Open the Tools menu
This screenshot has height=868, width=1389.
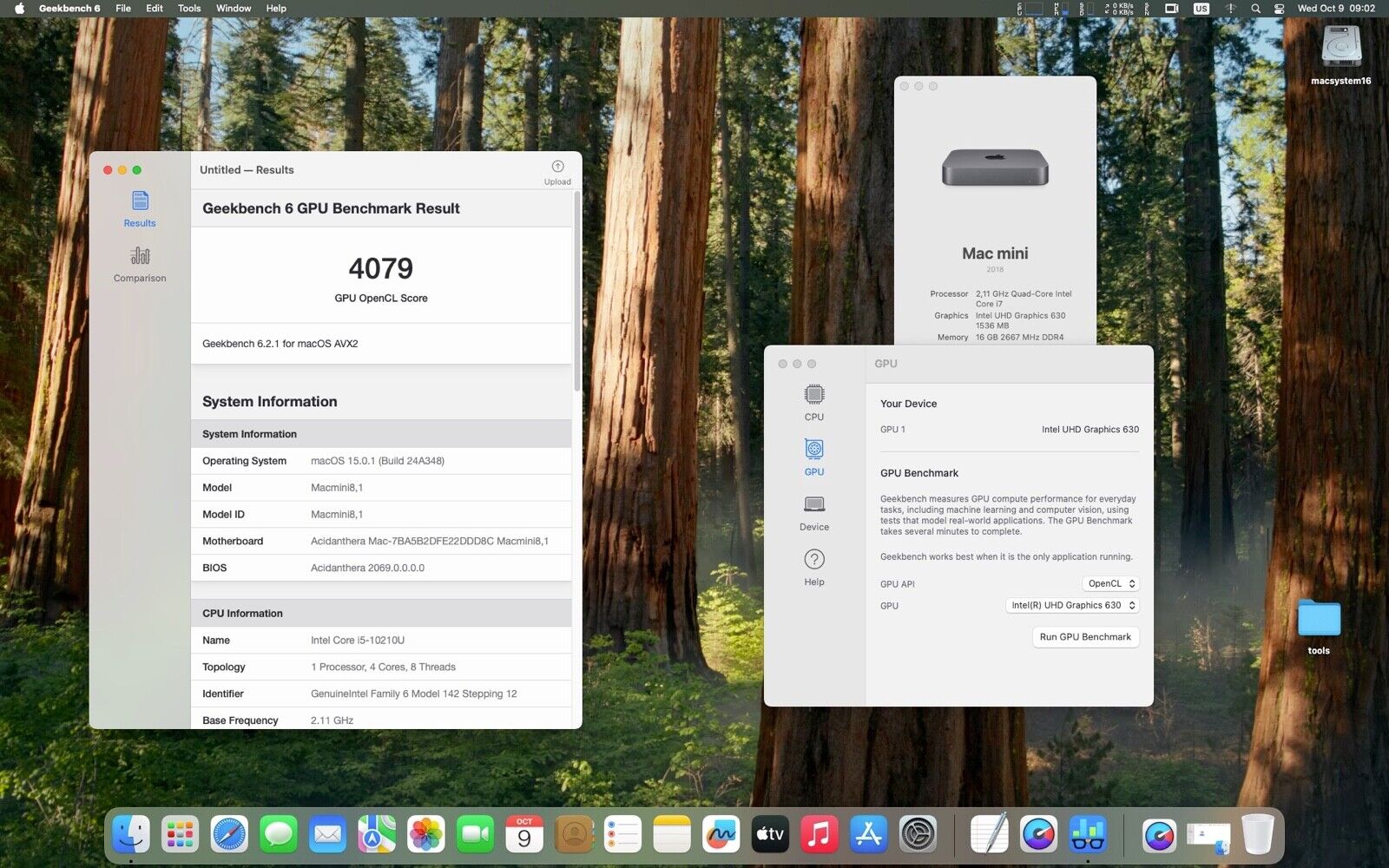[189, 9]
